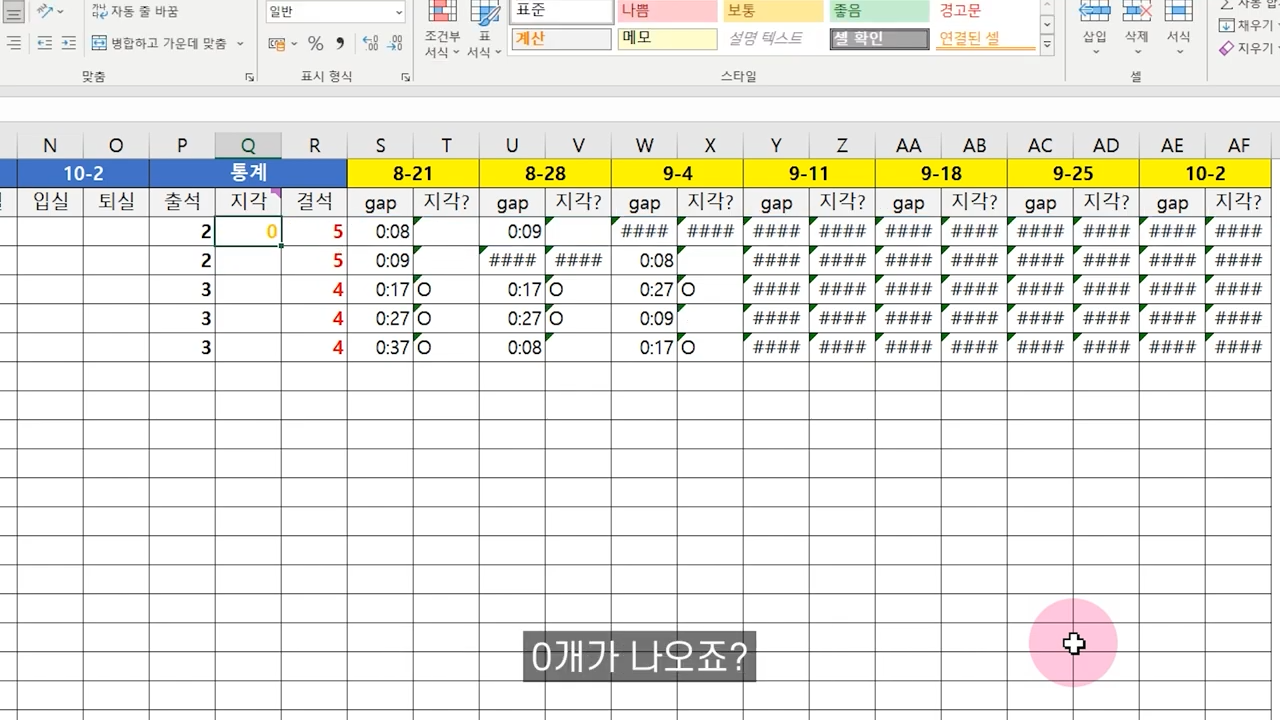This screenshot has height=720, width=1280.
Task: Open the number format combo box (일반)
Action: coord(335,12)
